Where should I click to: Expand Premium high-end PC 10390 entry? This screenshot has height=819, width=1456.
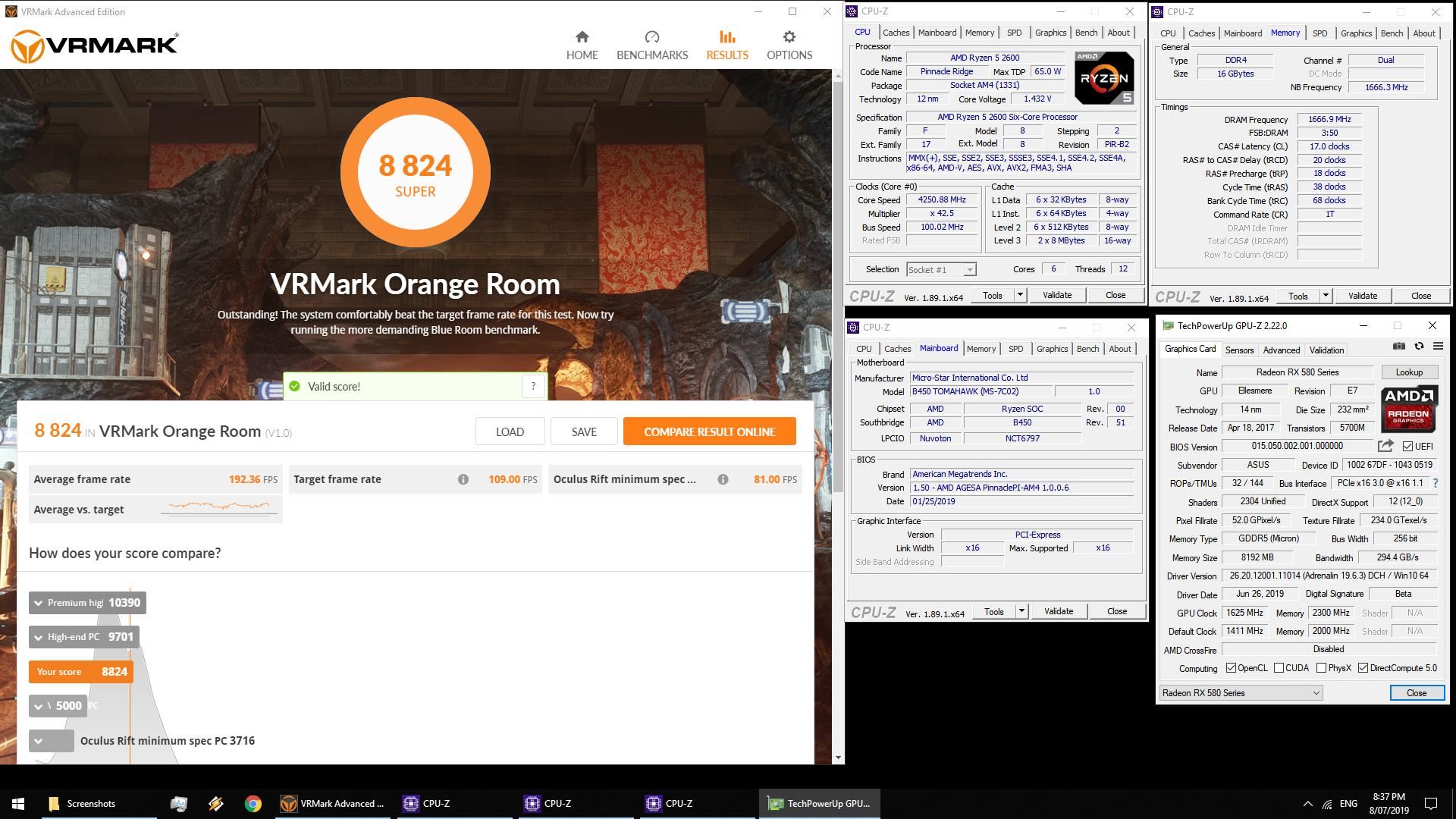(87, 603)
